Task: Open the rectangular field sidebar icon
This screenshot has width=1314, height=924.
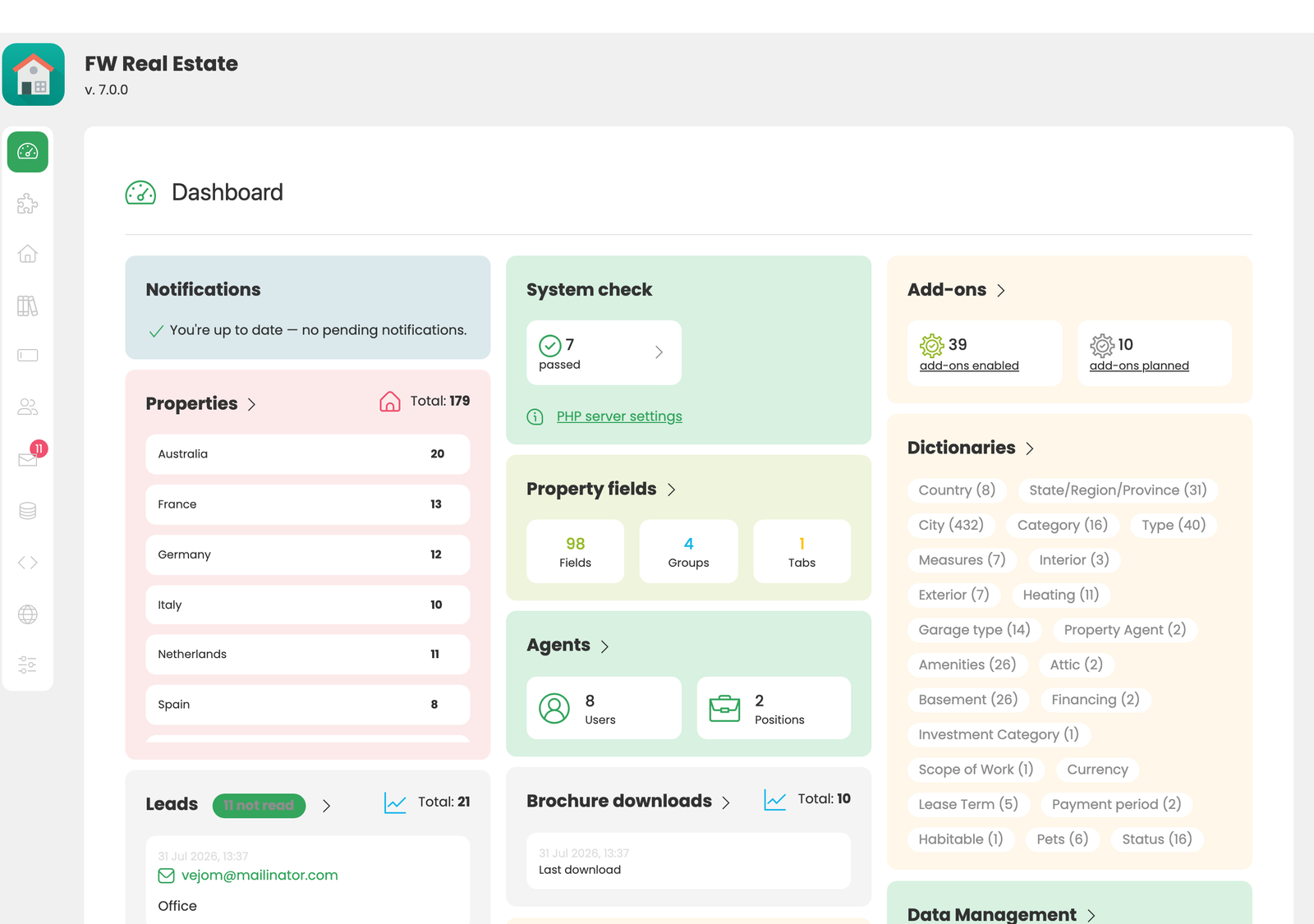Action: tap(28, 356)
